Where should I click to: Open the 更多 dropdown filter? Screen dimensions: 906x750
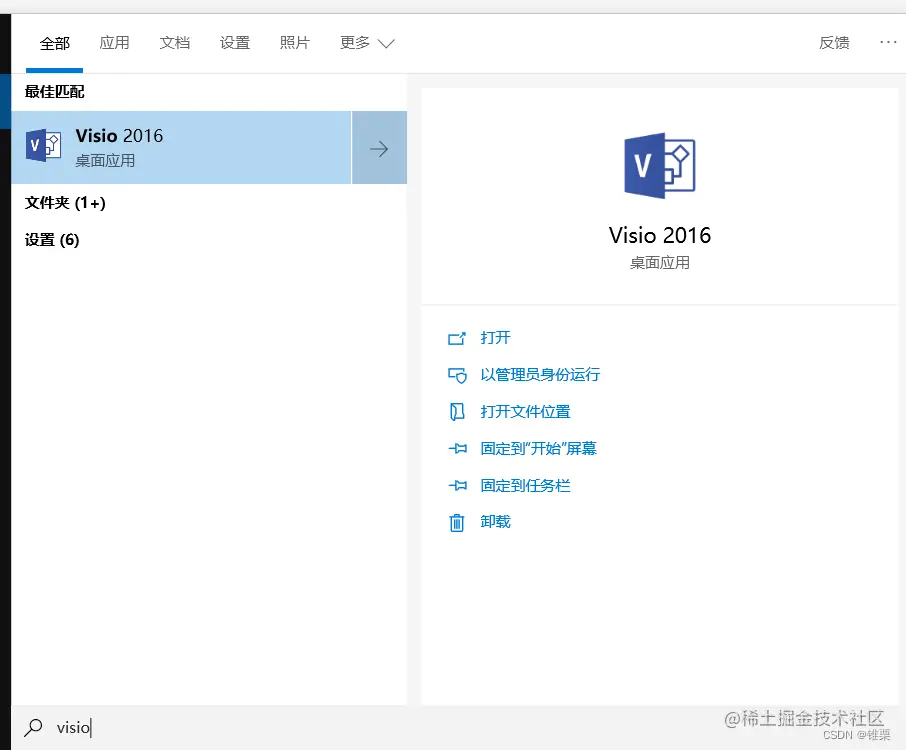coord(367,43)
